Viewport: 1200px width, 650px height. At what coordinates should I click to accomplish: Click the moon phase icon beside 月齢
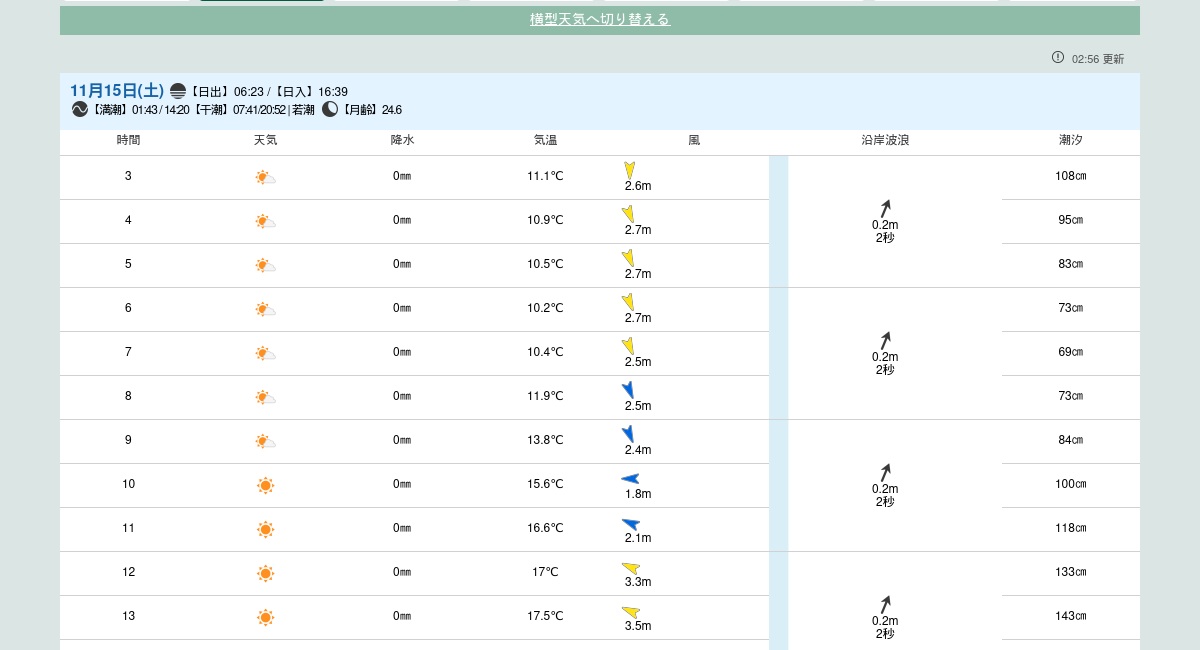[330, 110]
